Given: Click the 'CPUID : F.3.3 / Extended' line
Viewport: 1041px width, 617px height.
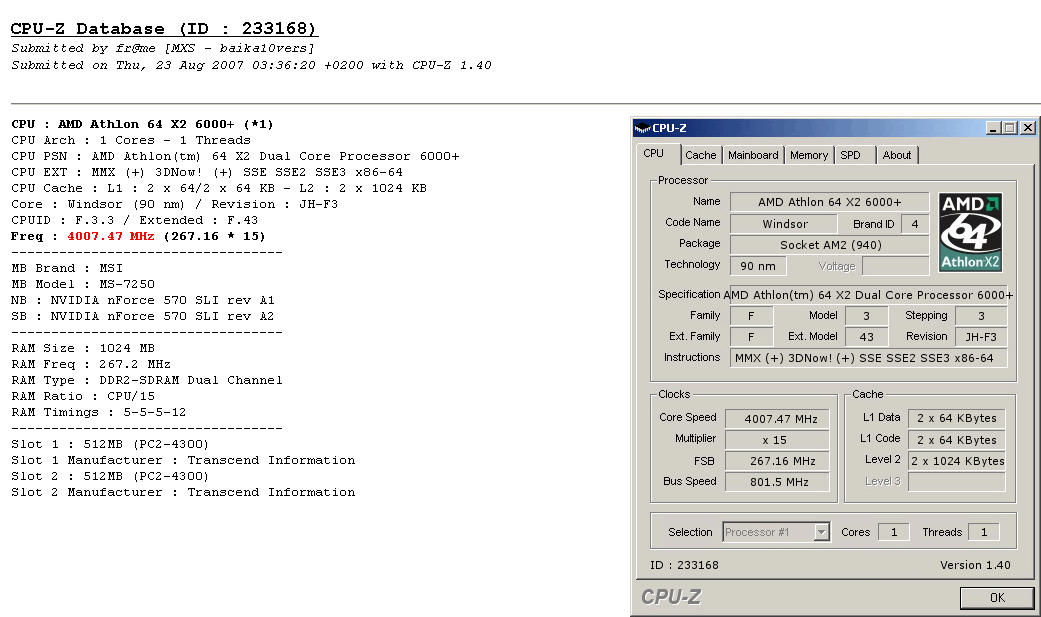Looking at the screenshot, I should [x=135, y=220].
